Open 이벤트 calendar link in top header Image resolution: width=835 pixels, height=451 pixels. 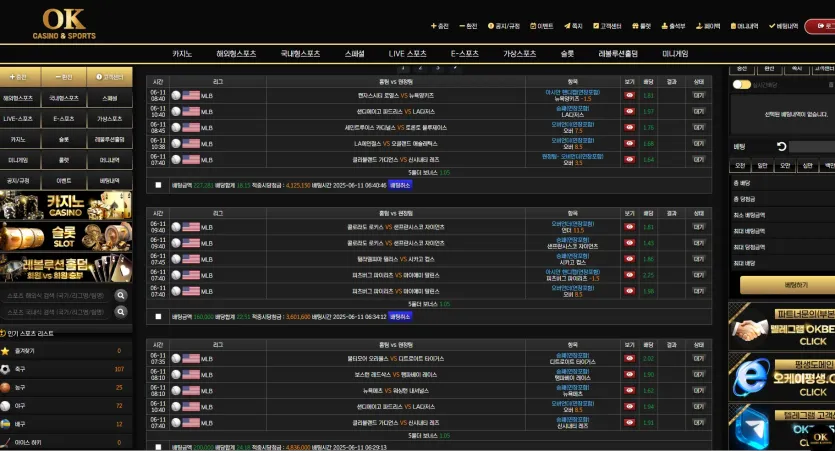pyautogui.click(x=542, y=26)
